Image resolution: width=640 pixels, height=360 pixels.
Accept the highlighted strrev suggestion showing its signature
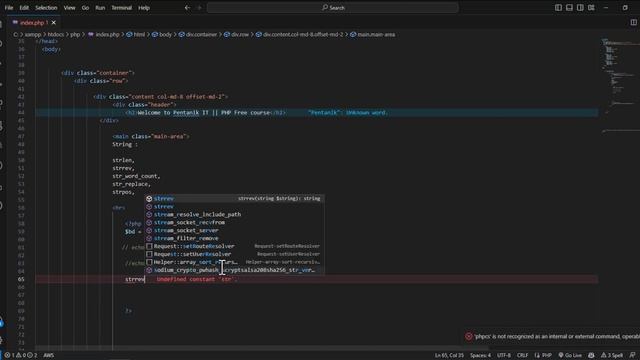click(235, 198)
